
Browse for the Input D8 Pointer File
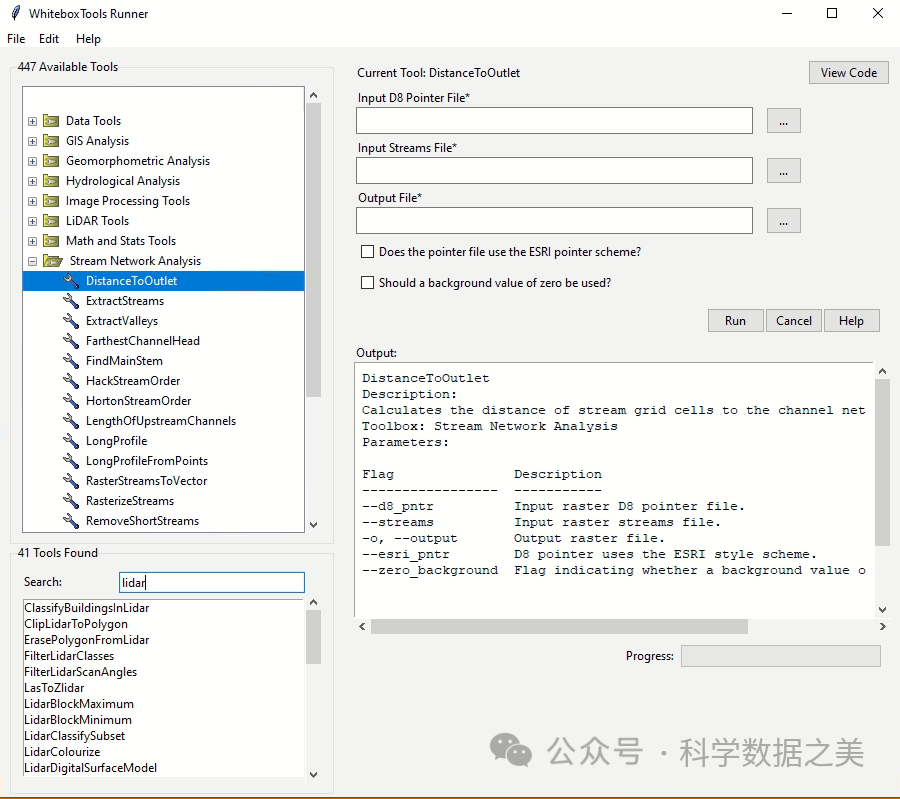(783, 121)
